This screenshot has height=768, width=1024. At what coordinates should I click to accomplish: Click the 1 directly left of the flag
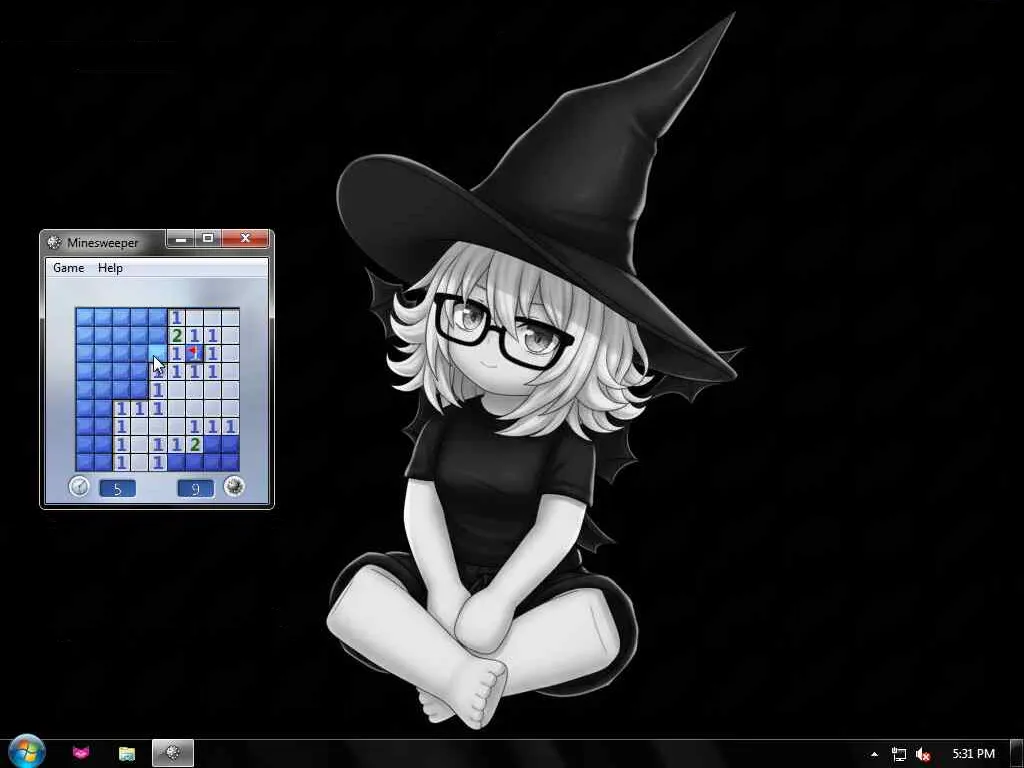click(x=176, y=353)
